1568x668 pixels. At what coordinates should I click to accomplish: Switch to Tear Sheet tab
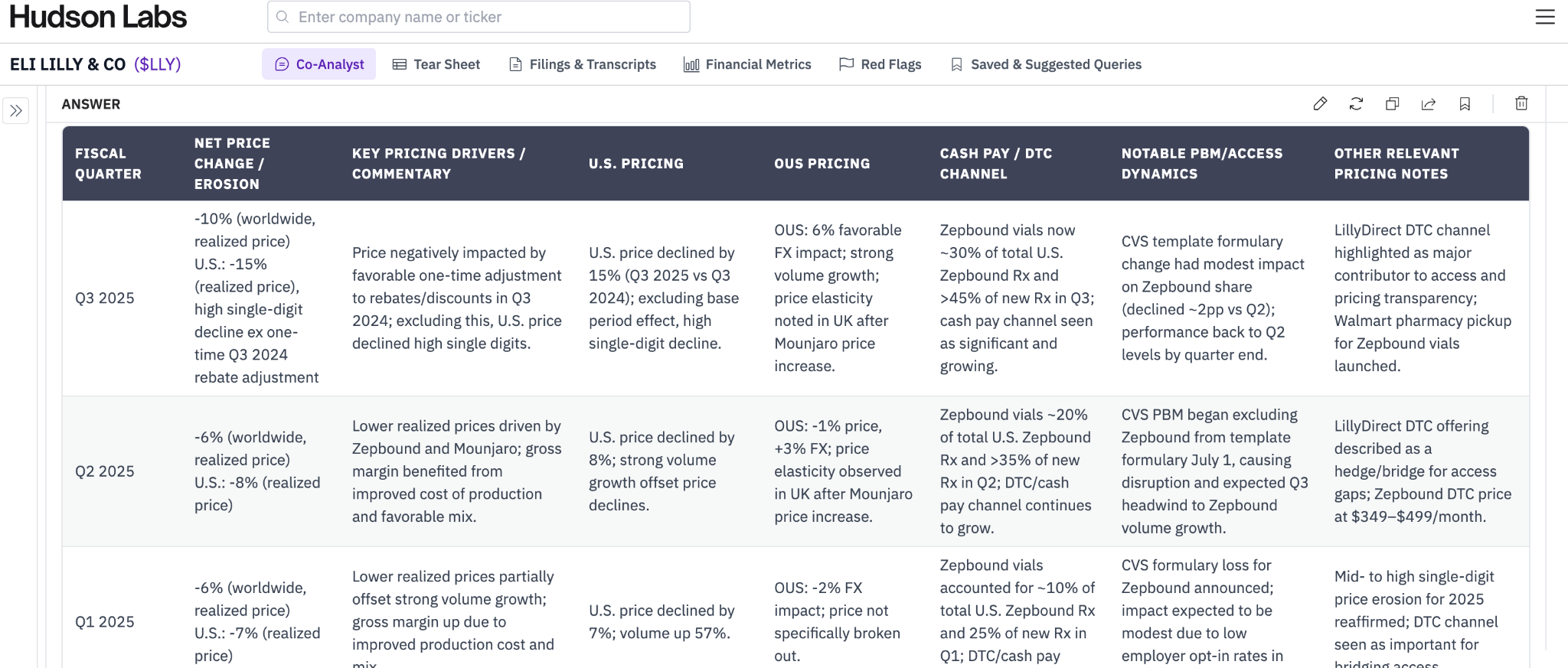436,64
